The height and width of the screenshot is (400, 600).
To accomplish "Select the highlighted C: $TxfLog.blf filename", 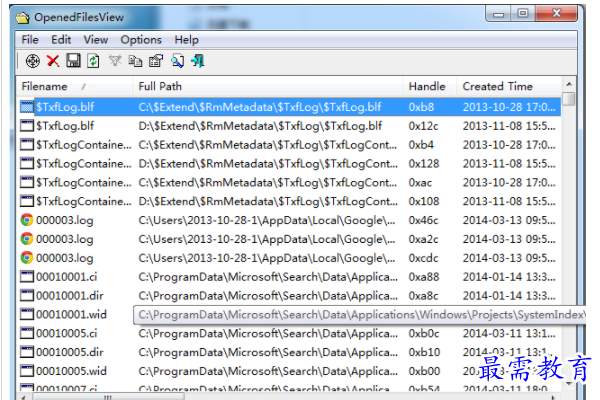I will coord(65,107).
